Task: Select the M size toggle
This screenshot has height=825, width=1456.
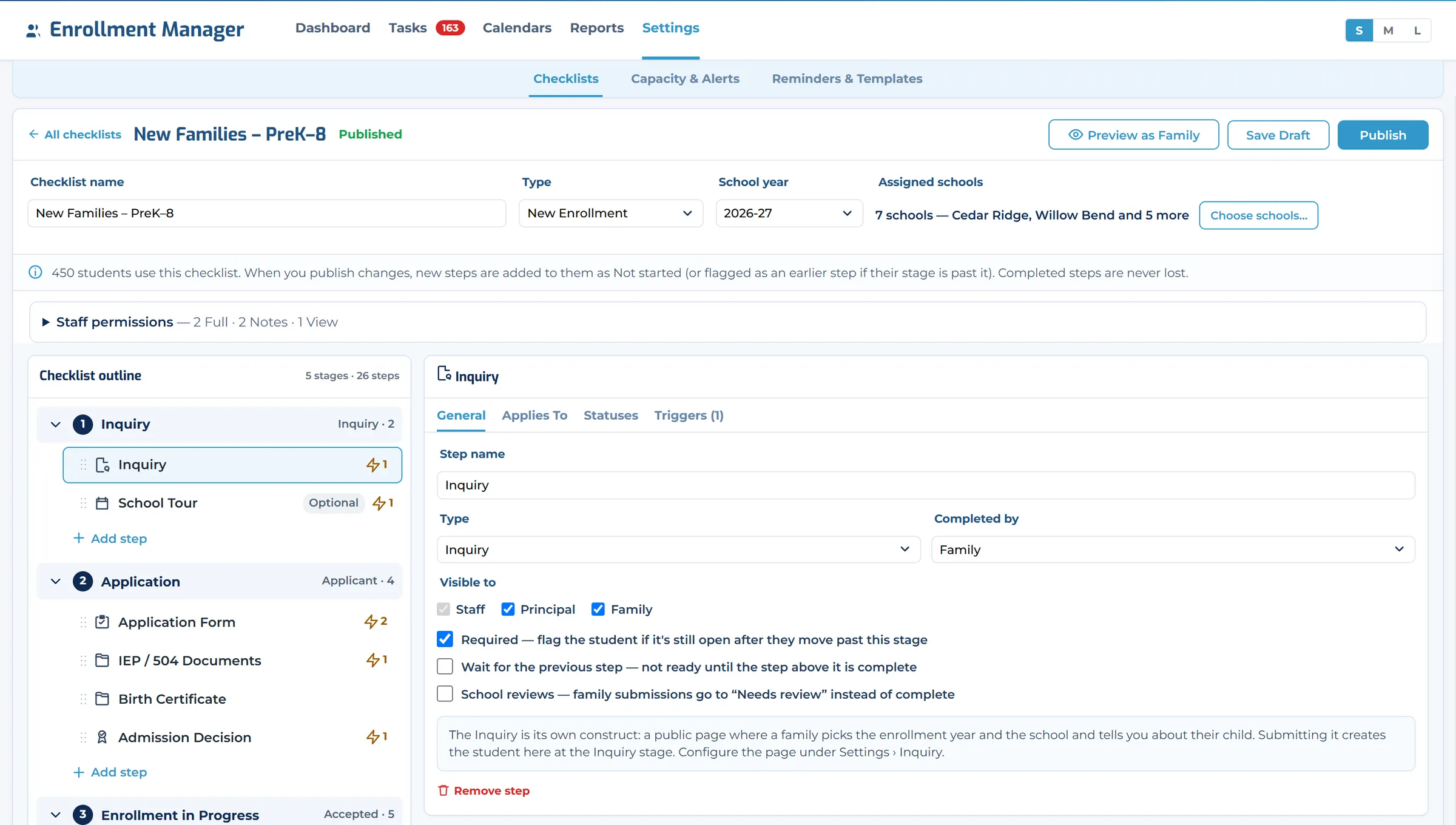Action: click(x=1388, y=30)
